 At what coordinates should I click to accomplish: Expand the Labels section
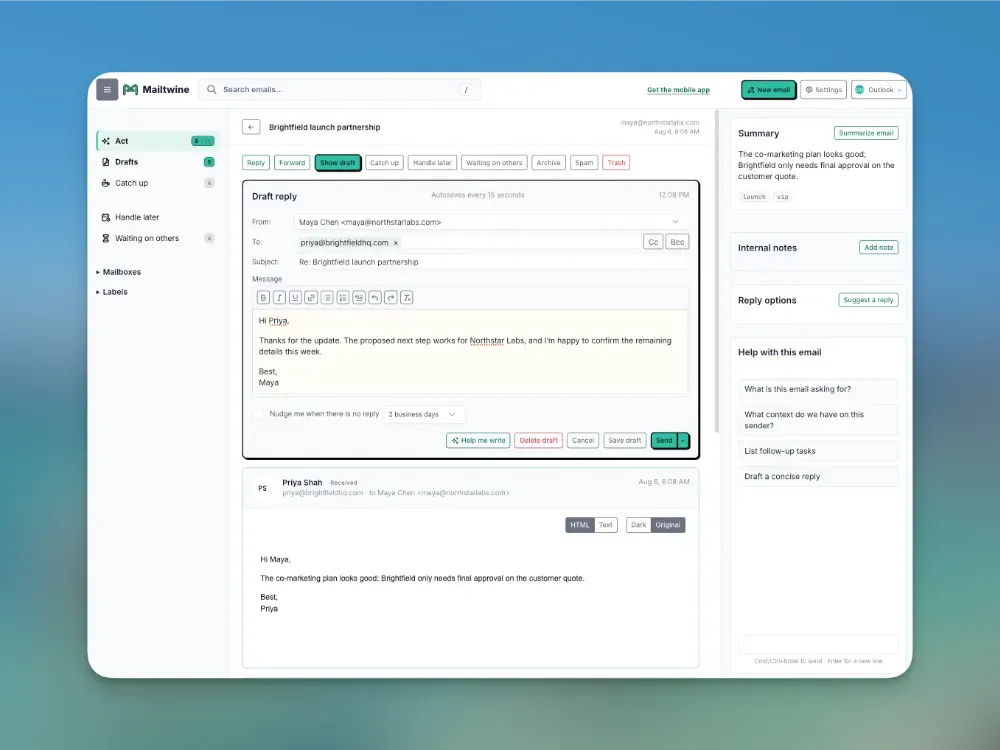[112, 292]
